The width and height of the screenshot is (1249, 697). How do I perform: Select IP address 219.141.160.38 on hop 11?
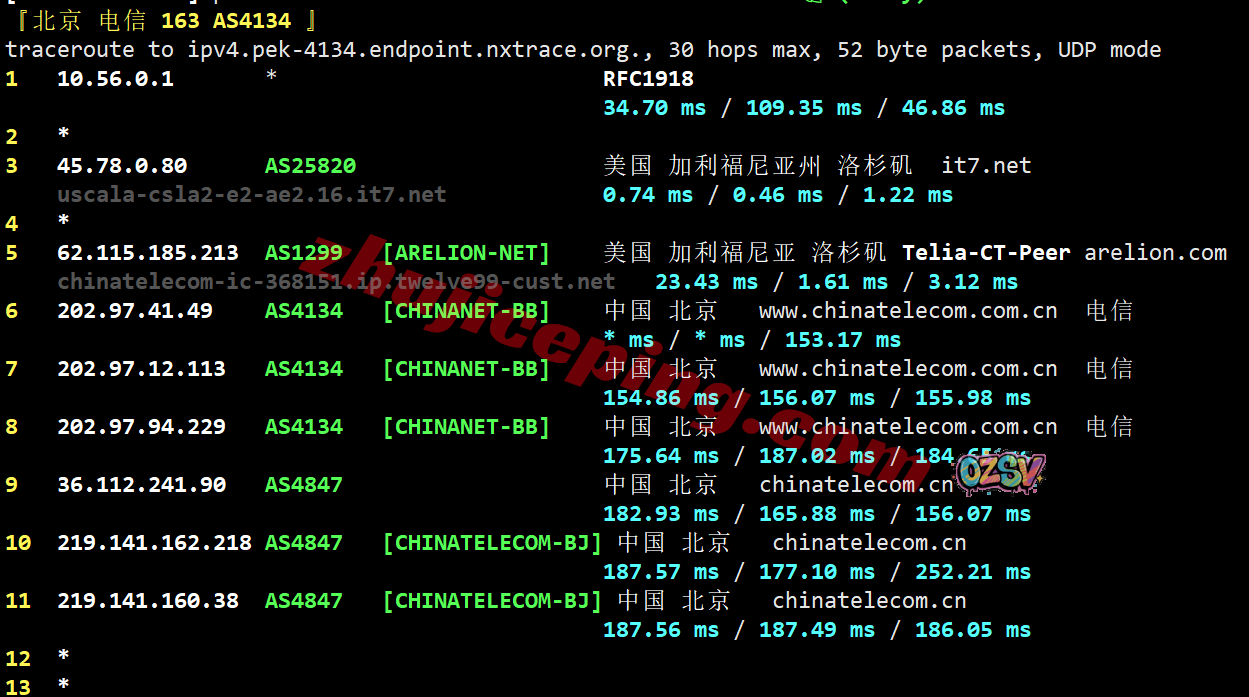pos(148,601)
